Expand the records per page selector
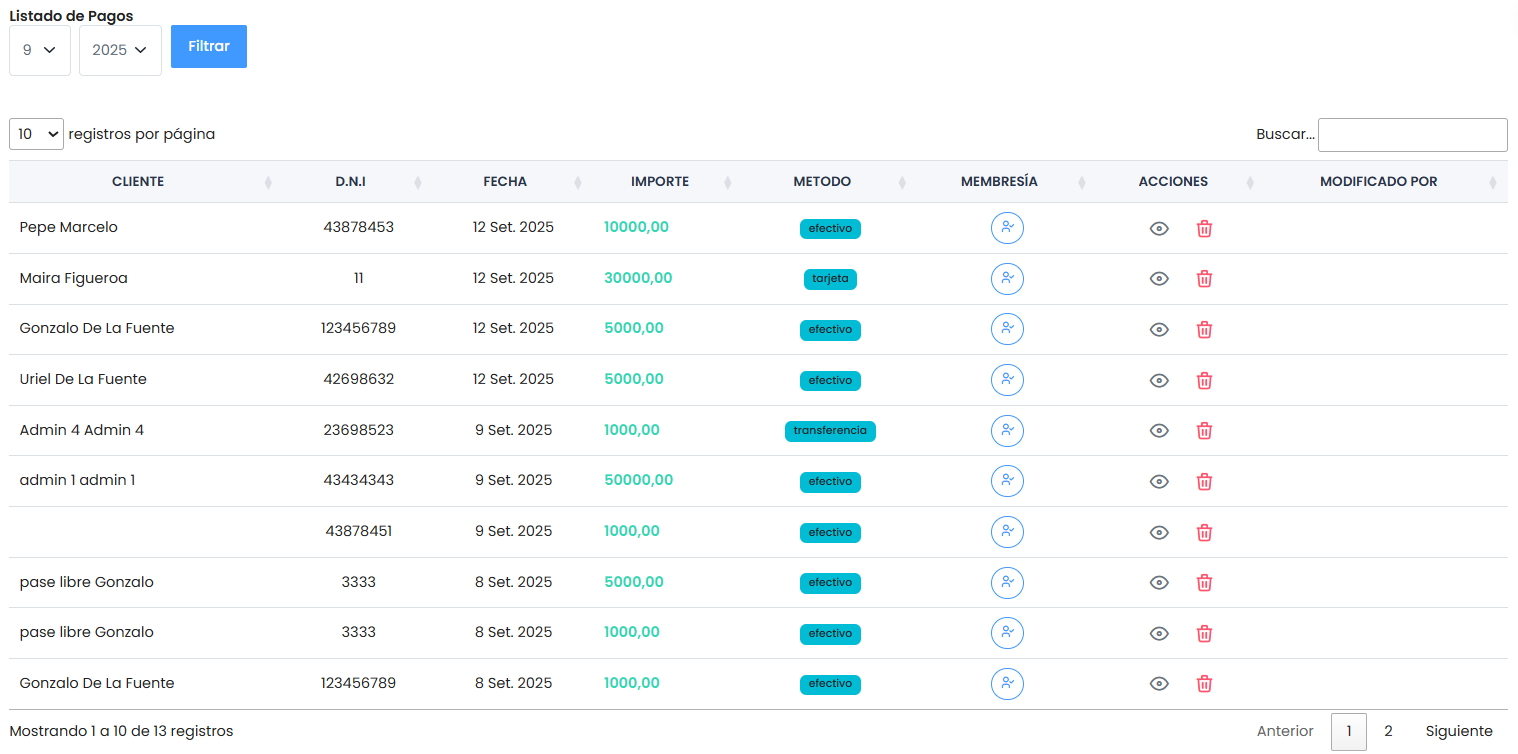1518x754 pixels. tap(36, 134)
